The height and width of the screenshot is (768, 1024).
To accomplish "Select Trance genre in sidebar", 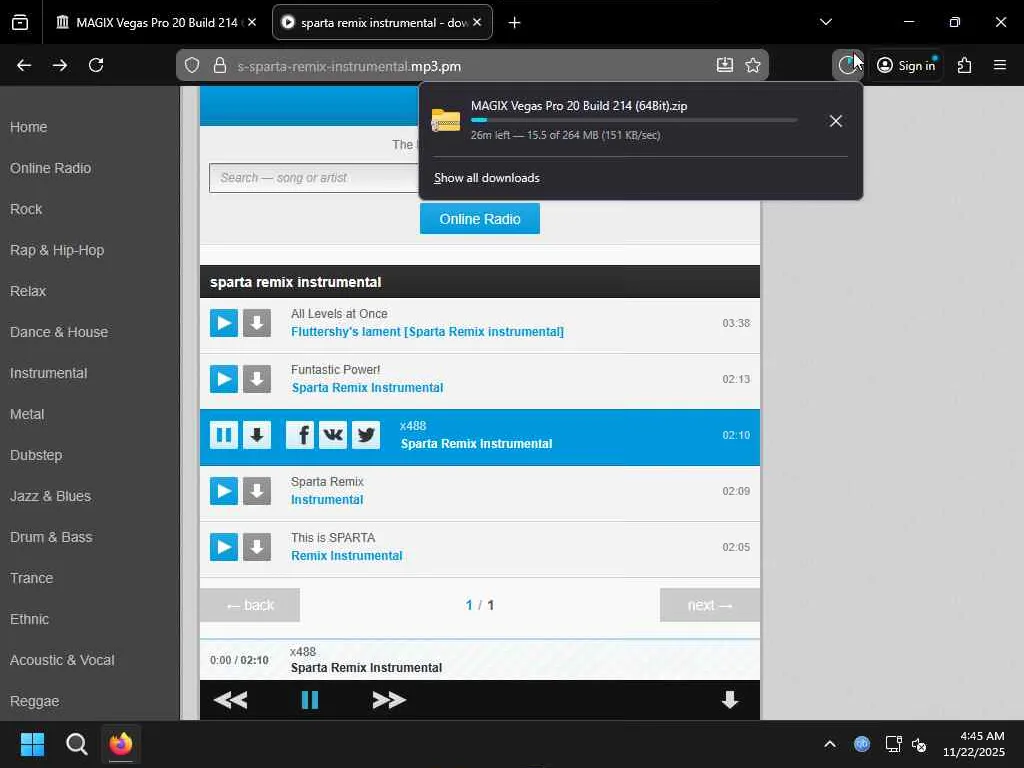I will [x=31, y=579].
